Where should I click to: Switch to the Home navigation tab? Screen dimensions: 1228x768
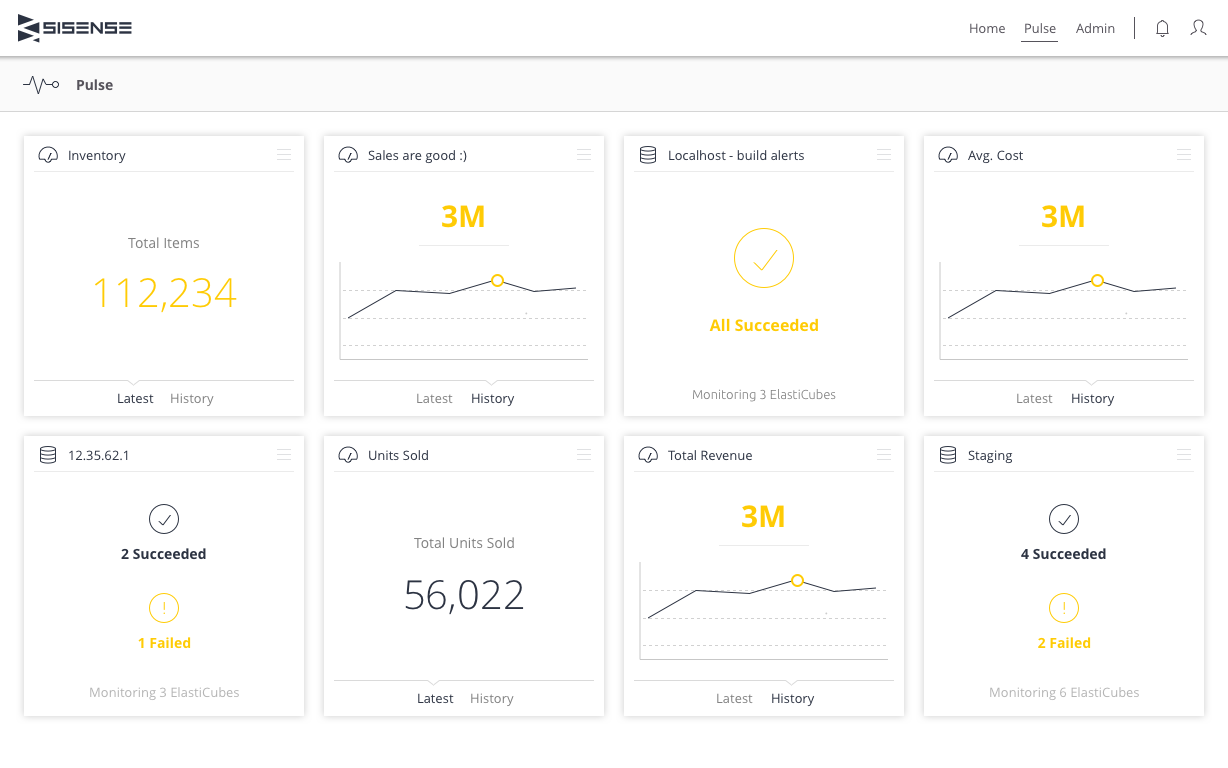coord(987,28)
